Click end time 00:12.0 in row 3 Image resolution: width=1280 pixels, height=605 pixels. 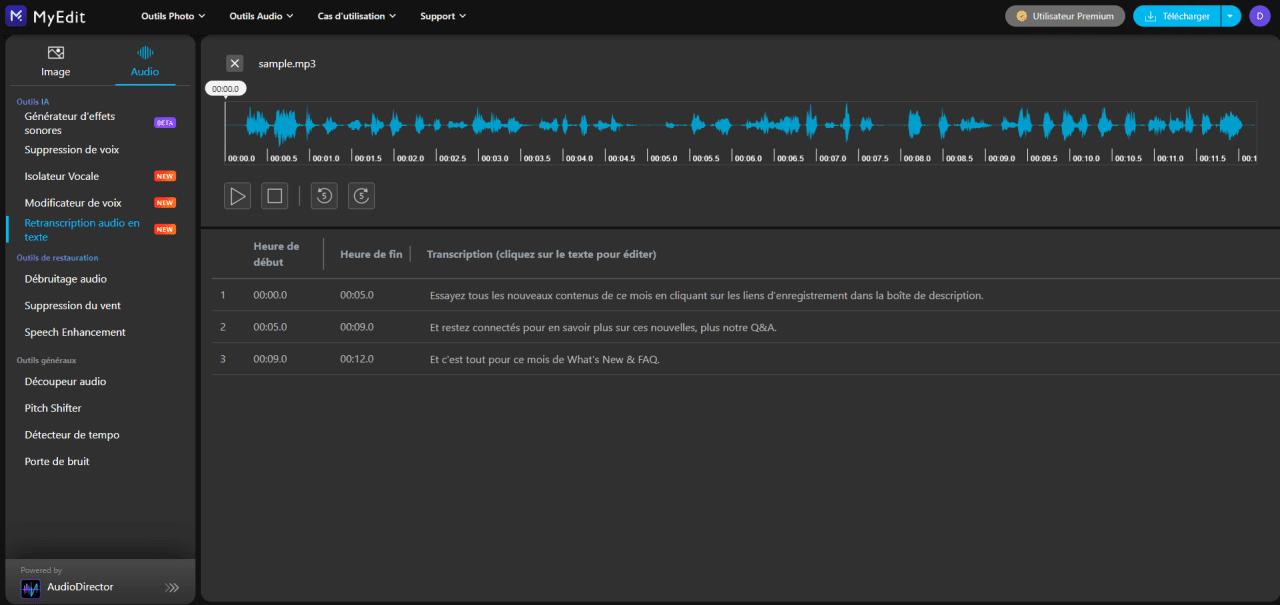[x=357, y=360]
